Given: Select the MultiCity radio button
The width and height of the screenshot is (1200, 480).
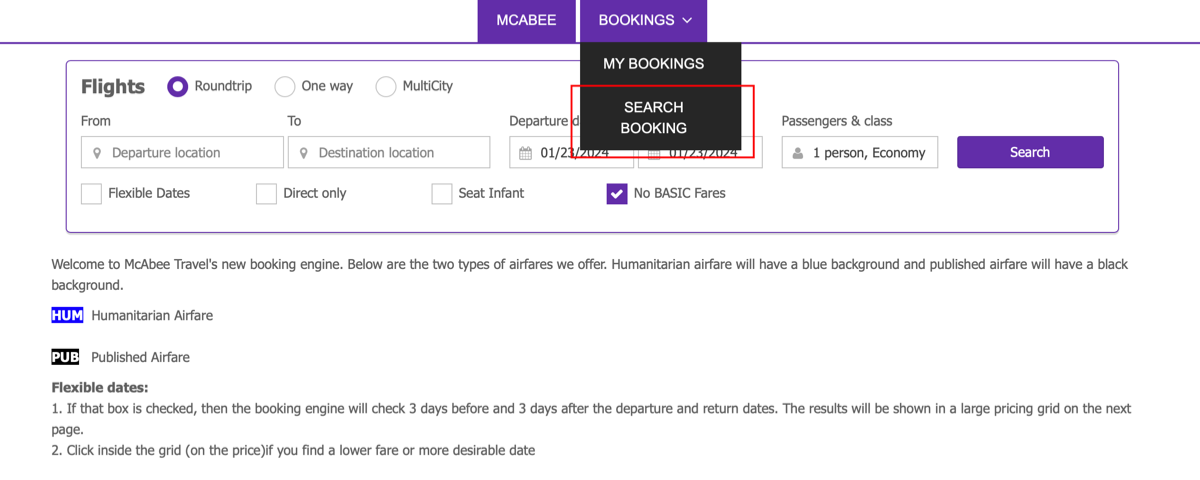Looking at the screenshot, I should 386,87.
